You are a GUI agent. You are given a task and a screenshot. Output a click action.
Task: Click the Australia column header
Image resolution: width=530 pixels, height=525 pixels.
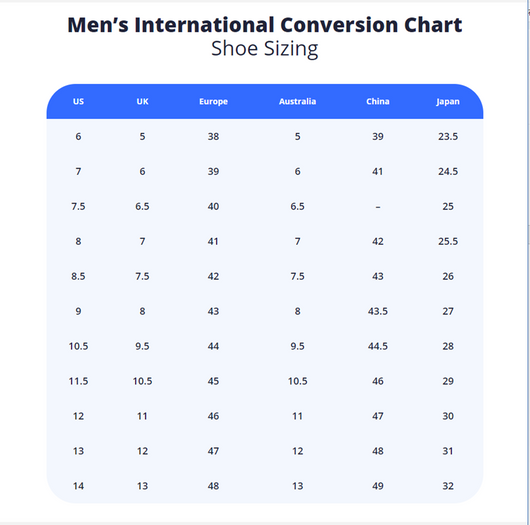click(297, 101)
